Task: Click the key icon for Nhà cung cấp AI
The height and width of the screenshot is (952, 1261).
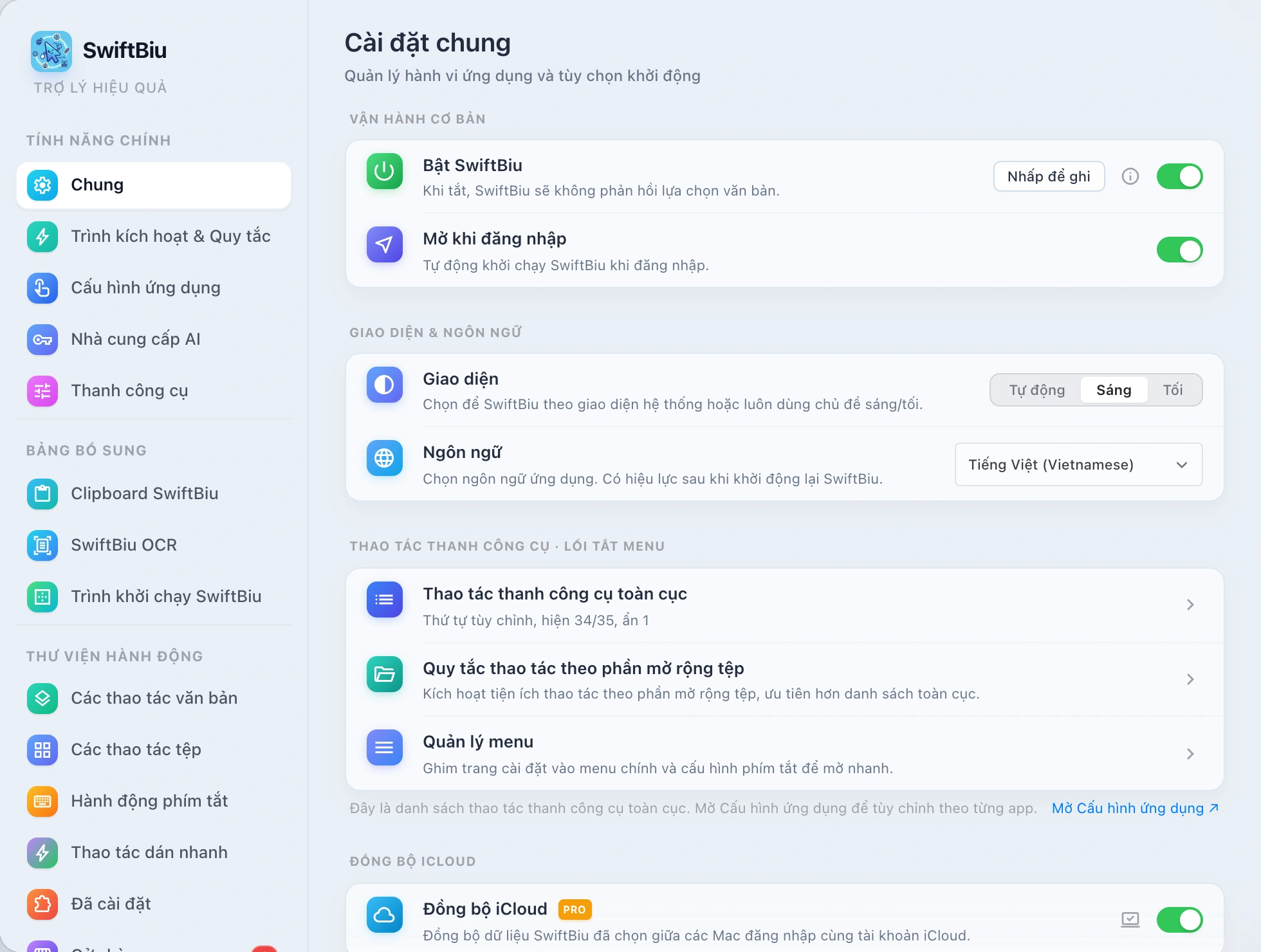Action: (42, 340)
